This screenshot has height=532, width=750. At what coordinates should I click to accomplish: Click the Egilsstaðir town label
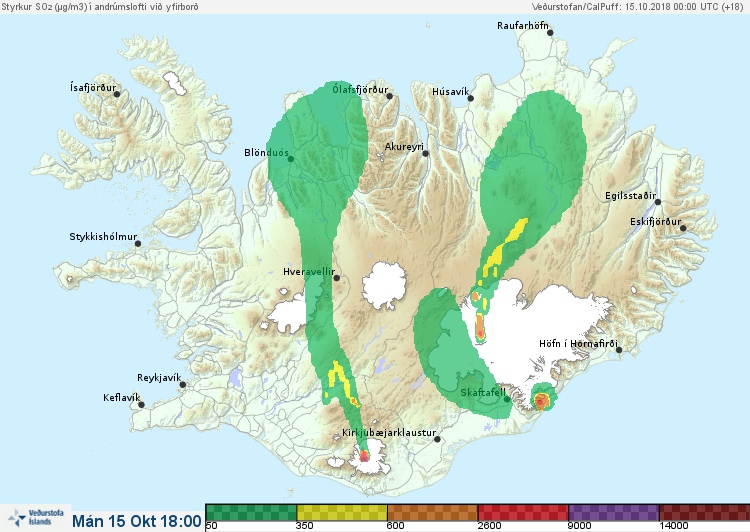630,196
